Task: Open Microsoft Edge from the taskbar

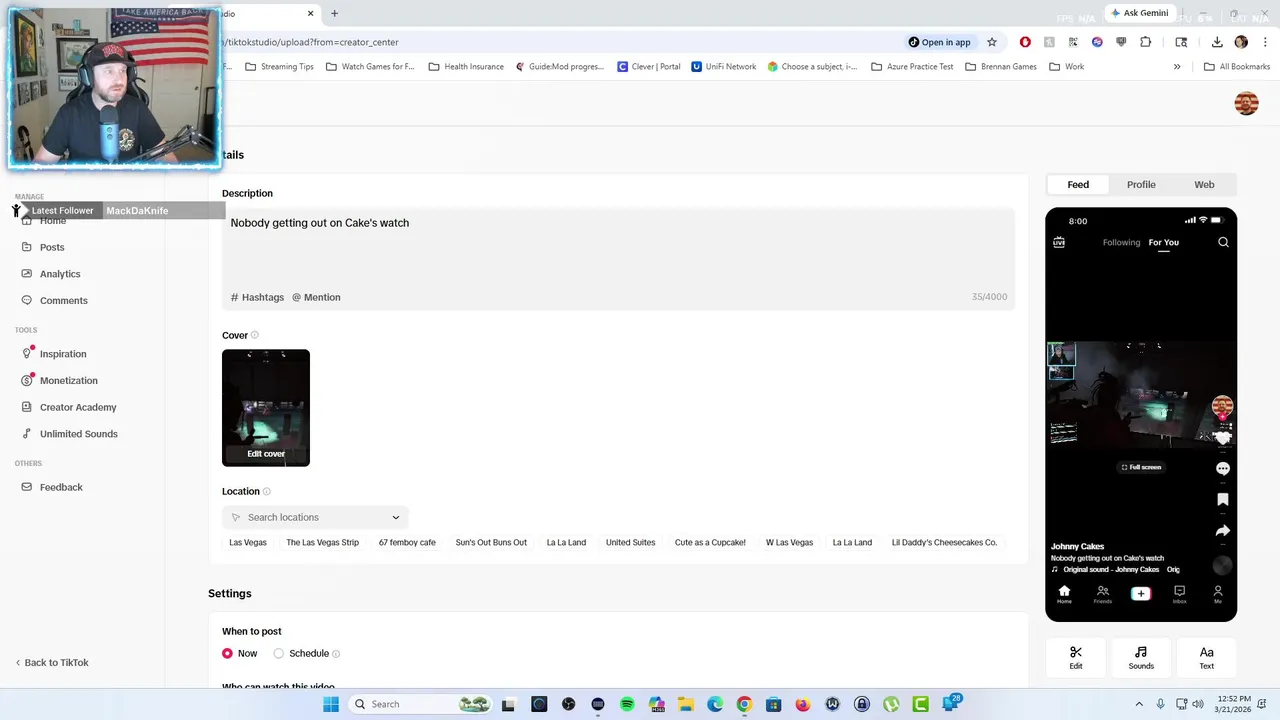Action: (x=715, y=704)
